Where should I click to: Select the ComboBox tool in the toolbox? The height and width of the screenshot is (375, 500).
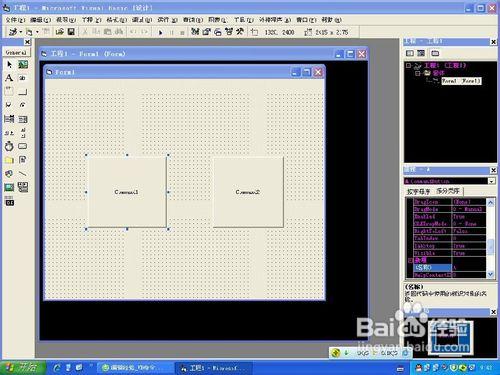point(9,119)
